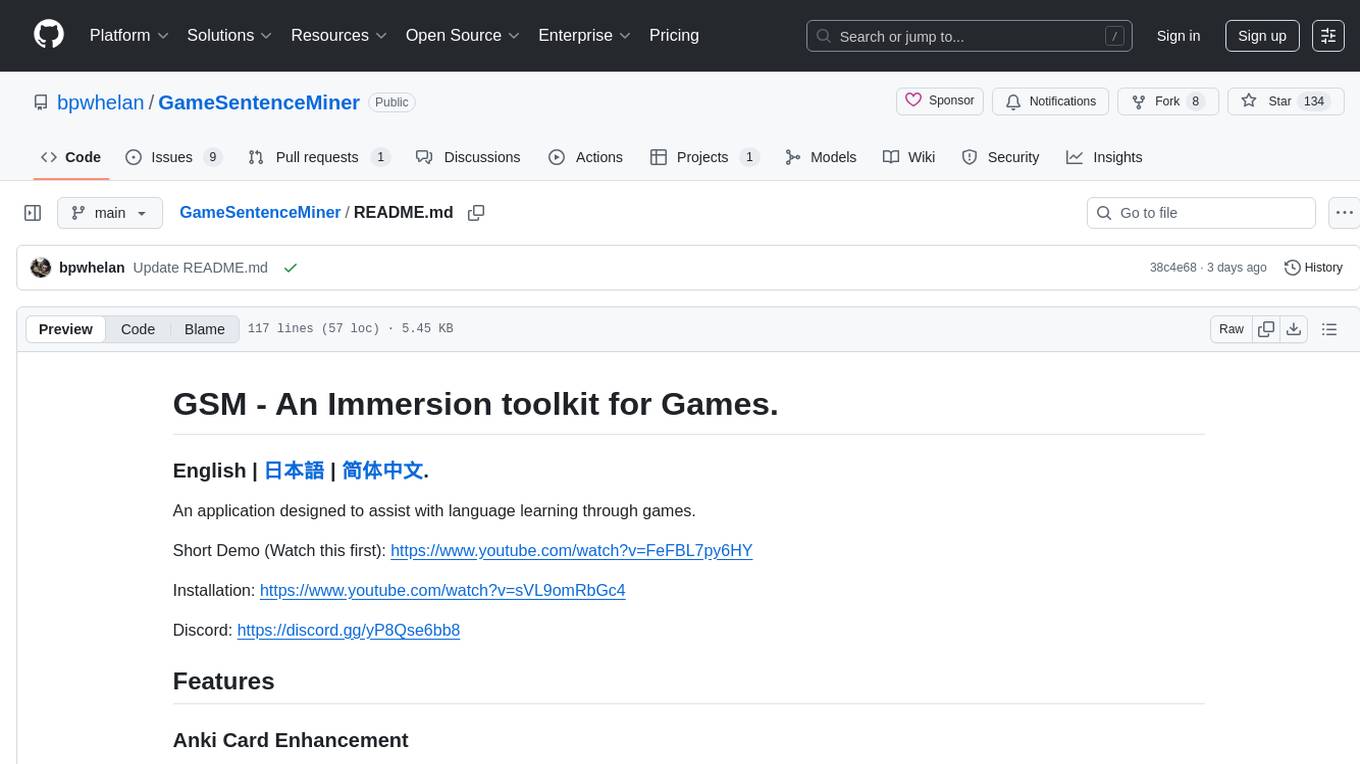Select the Code view toggle
Viewport: 1360px width, 764px height.
coord(138,329)
